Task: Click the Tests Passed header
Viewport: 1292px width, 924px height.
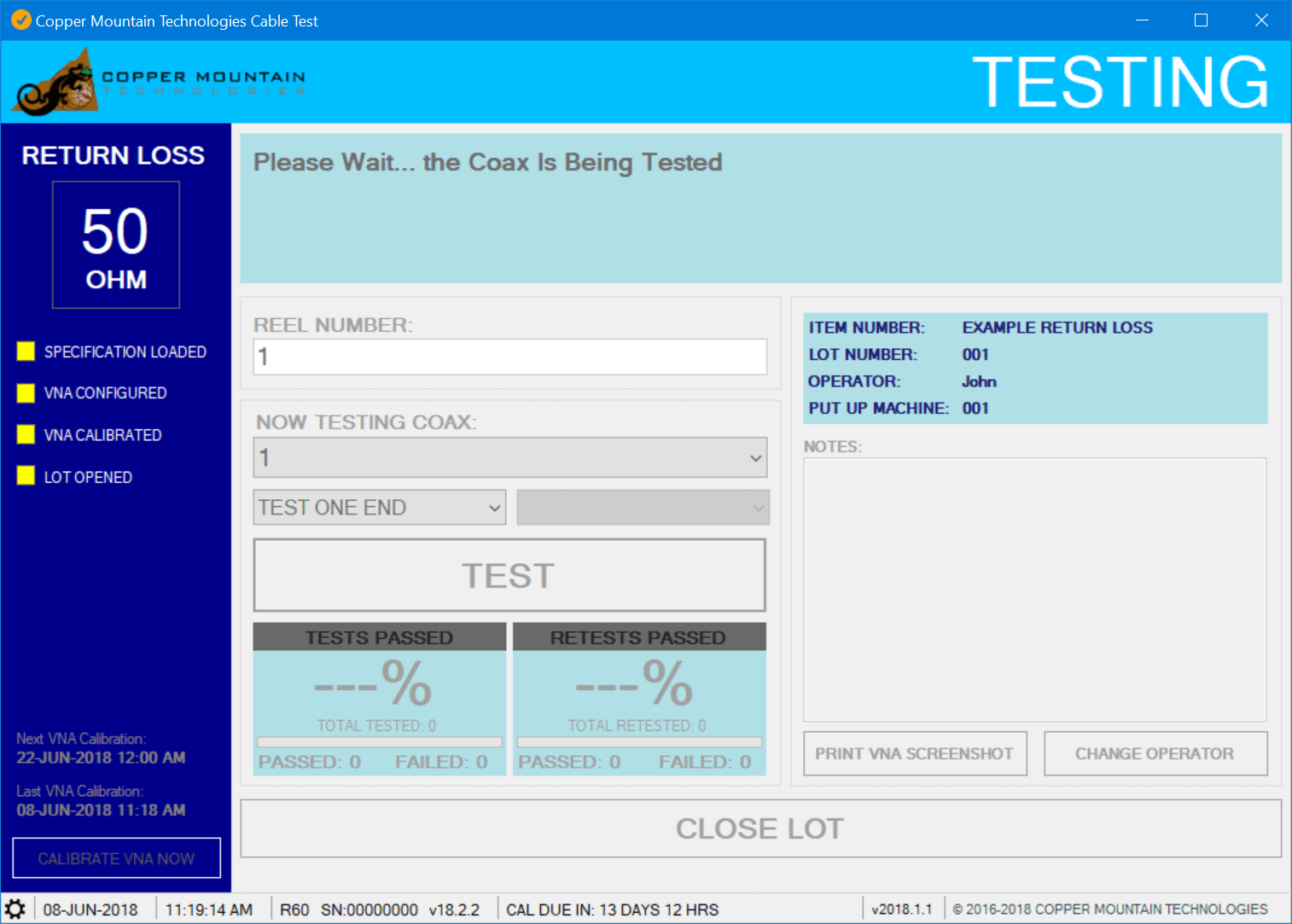Action: [380, 637]
